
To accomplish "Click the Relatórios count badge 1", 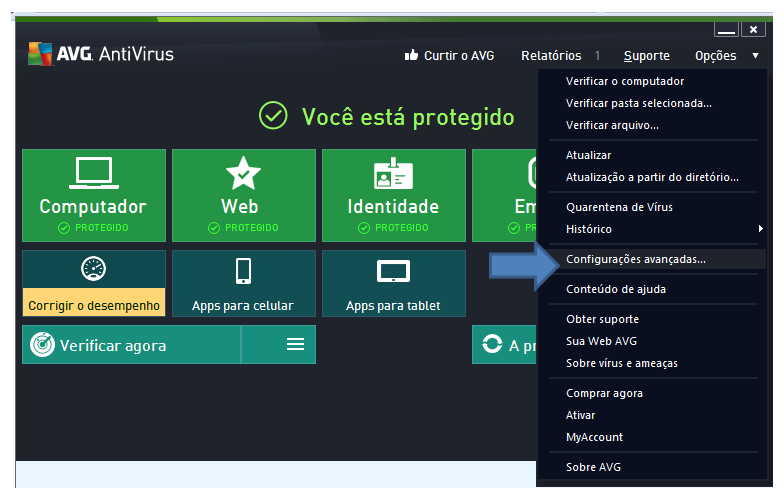I will point(597,56).
